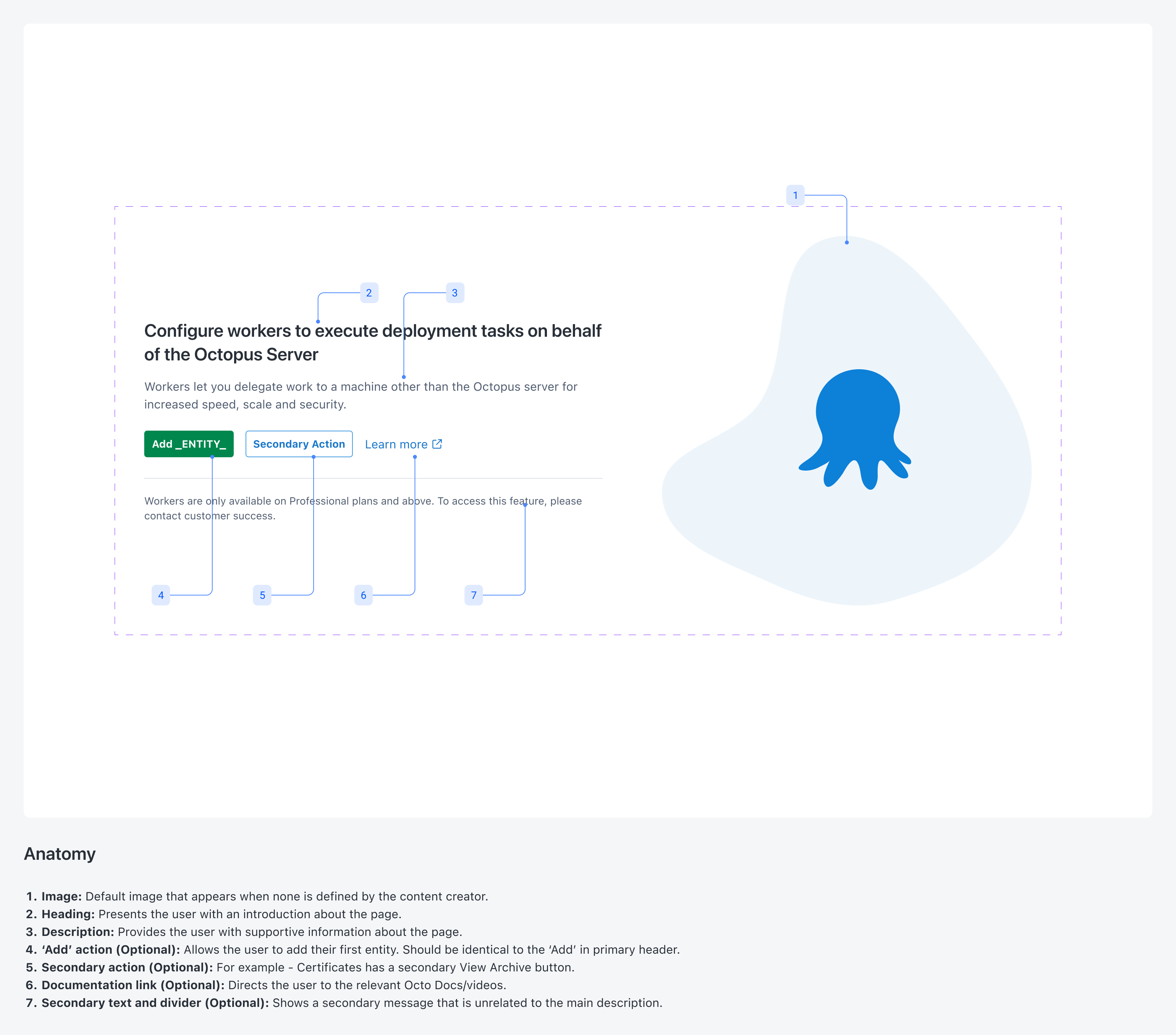Screen dimensions: 1176x1035
Task: Click the external link icon beside Learn more
Action: [437, 444]
